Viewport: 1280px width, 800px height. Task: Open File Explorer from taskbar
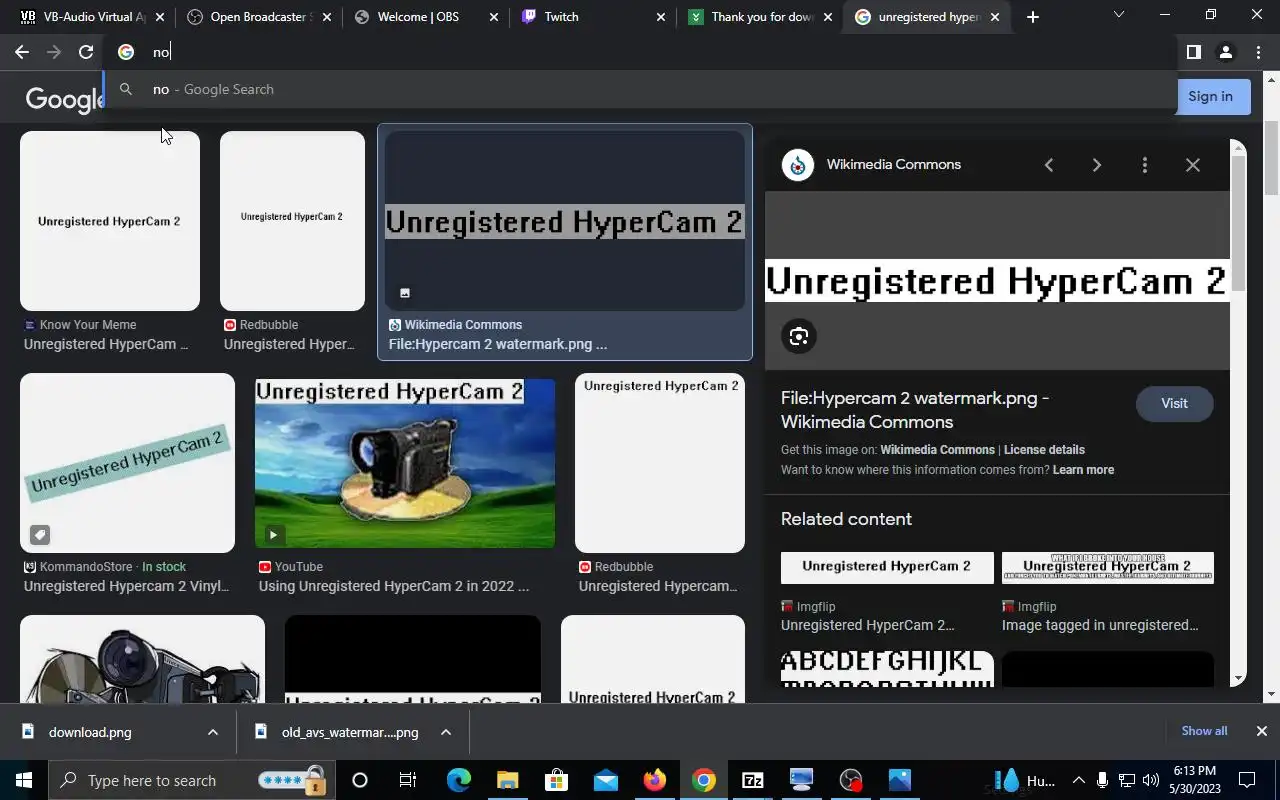click(x=507, y=780)
